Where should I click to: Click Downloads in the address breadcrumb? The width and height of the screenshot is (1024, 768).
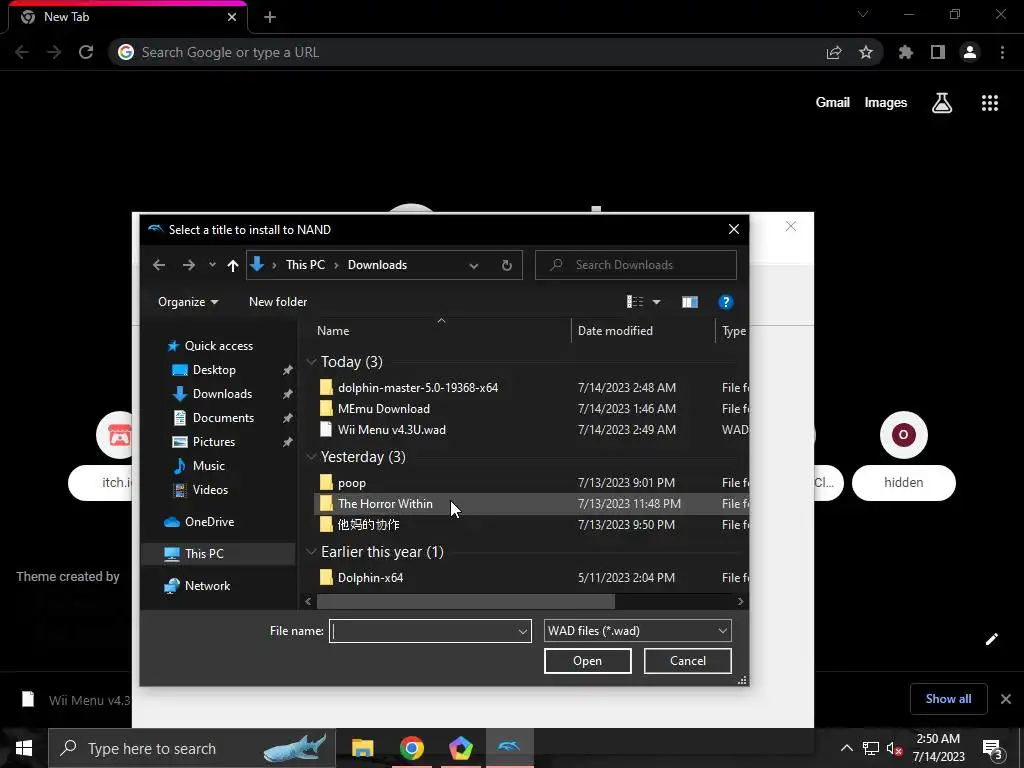coord(377,265)
